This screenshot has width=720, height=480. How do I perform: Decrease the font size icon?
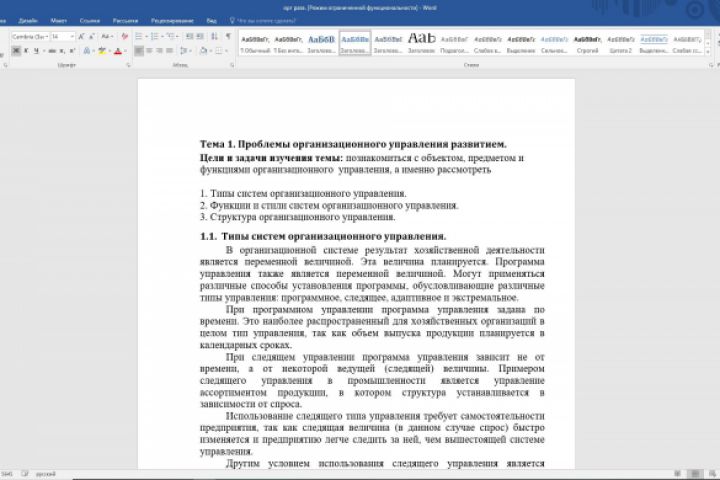pyautogui.click(x=91, y=36)
